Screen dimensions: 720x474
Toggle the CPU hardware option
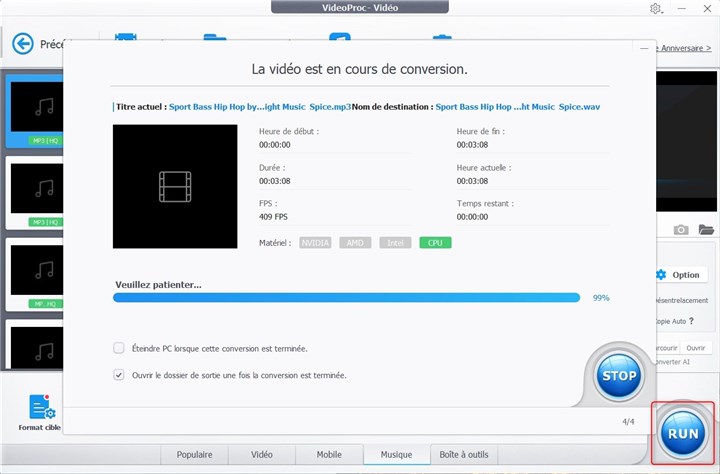435,243
